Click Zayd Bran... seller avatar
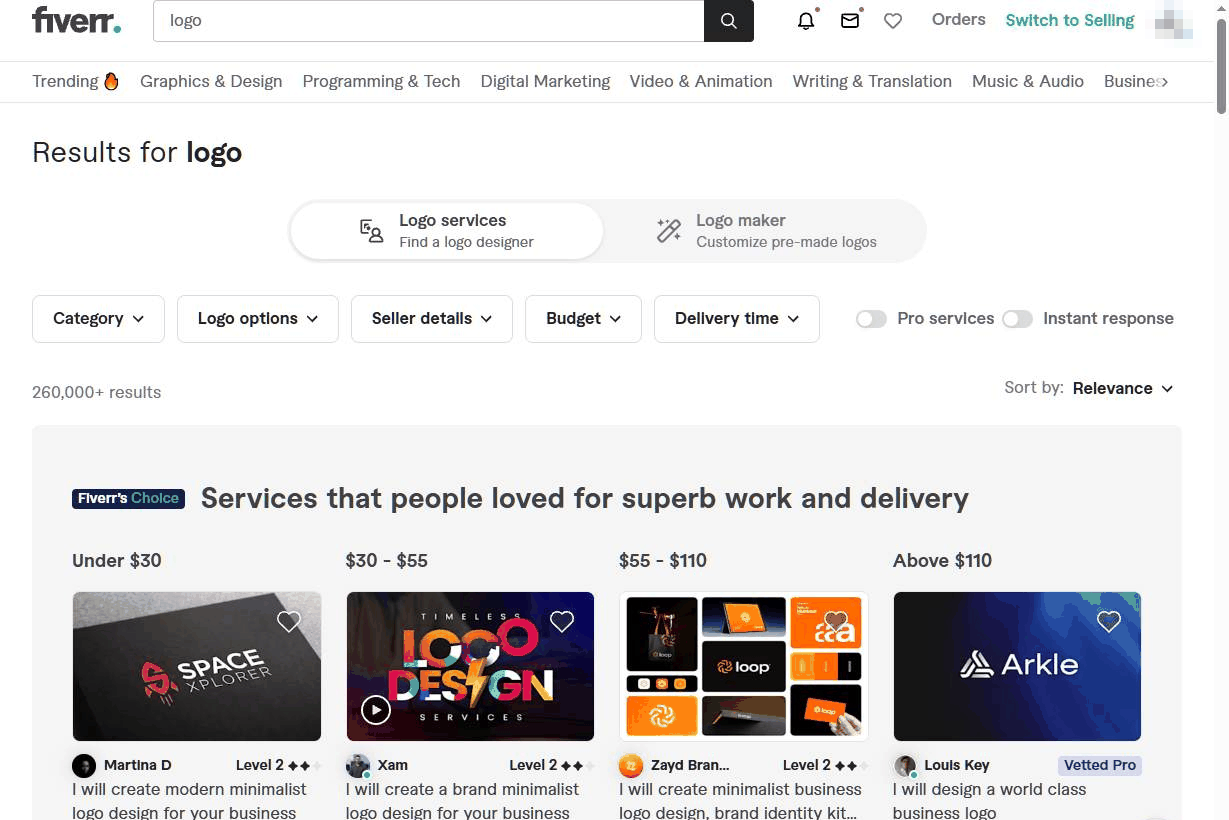This screenshot has width=1229, height=820. pos(631,766)
